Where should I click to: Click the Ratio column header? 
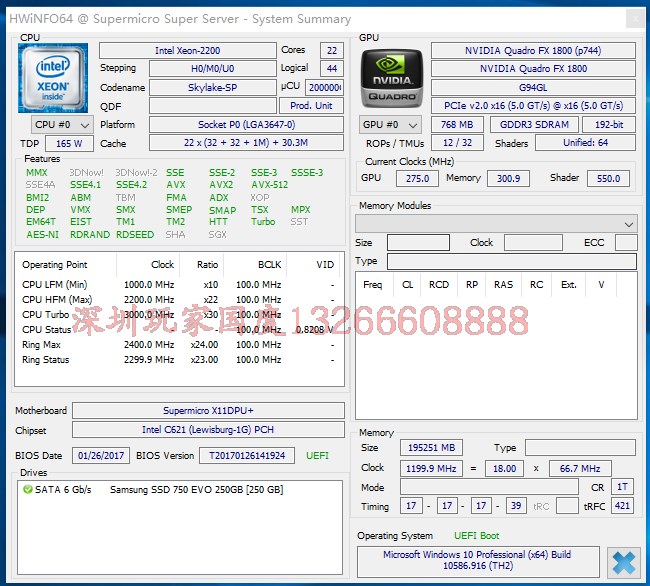tap(202, 265)
